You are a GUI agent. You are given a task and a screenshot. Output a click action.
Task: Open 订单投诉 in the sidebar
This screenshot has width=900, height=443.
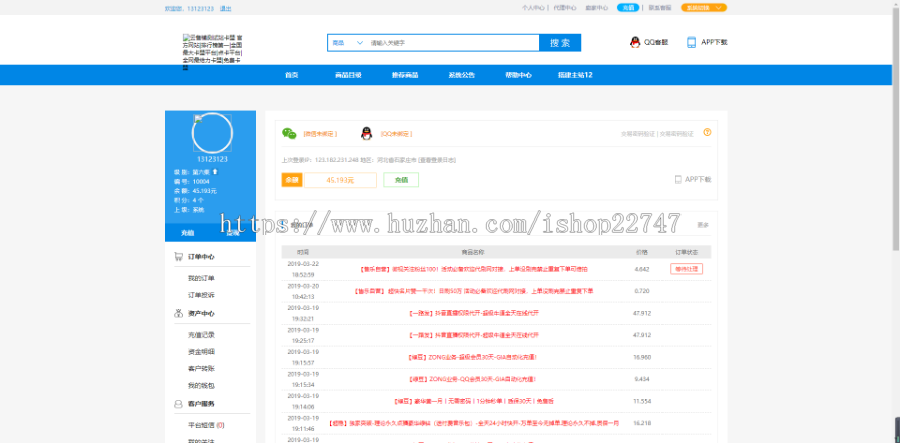point(201,295)
